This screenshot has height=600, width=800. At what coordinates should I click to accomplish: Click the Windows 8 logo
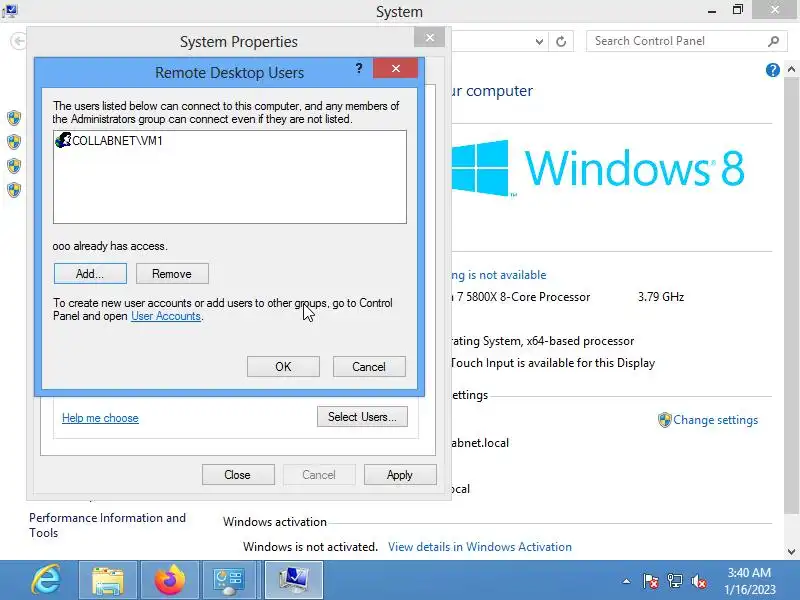[598, 168]
